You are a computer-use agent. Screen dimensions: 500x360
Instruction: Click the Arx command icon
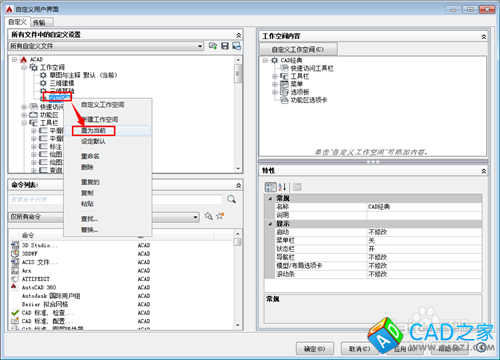click(15, 271)
